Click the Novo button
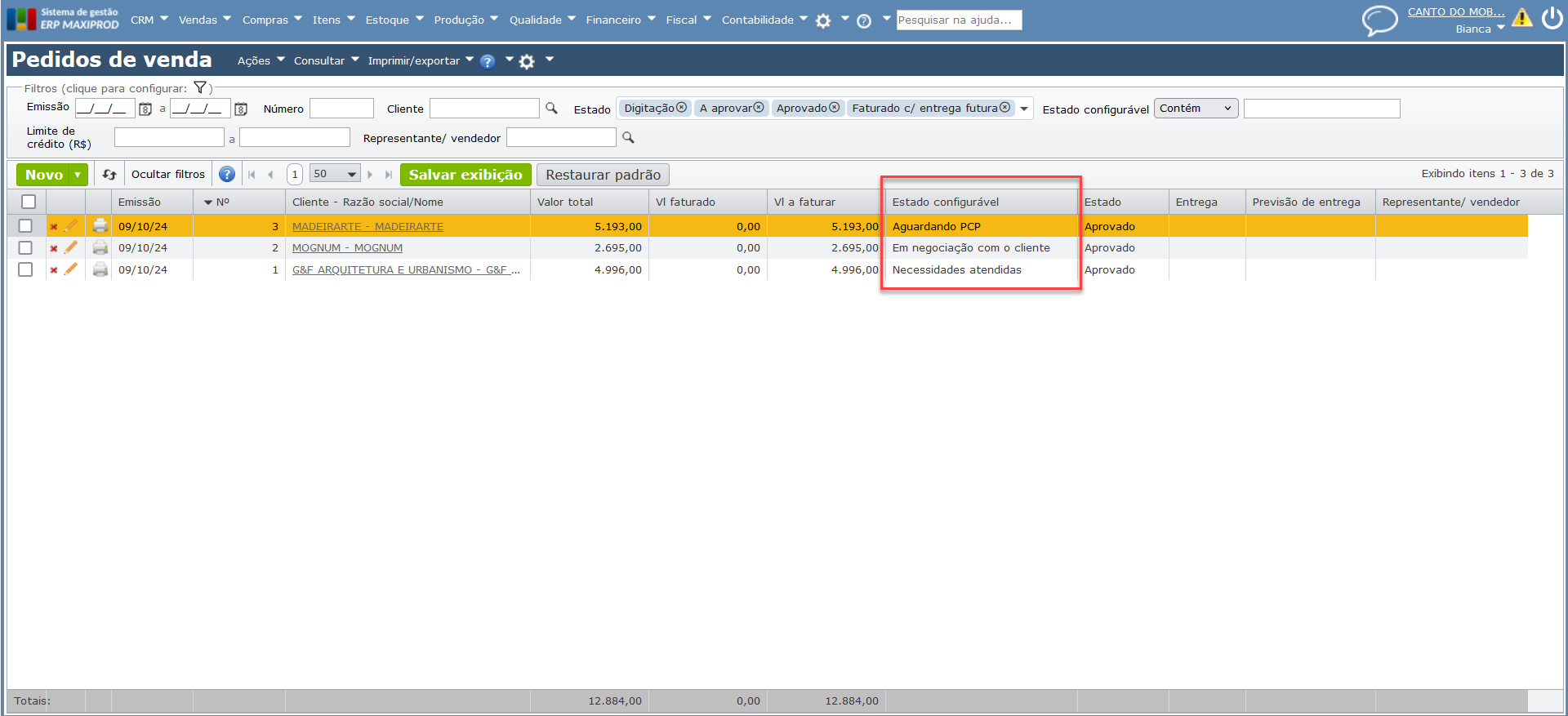Screen dimensions: 1568x716 coord(44,175)
